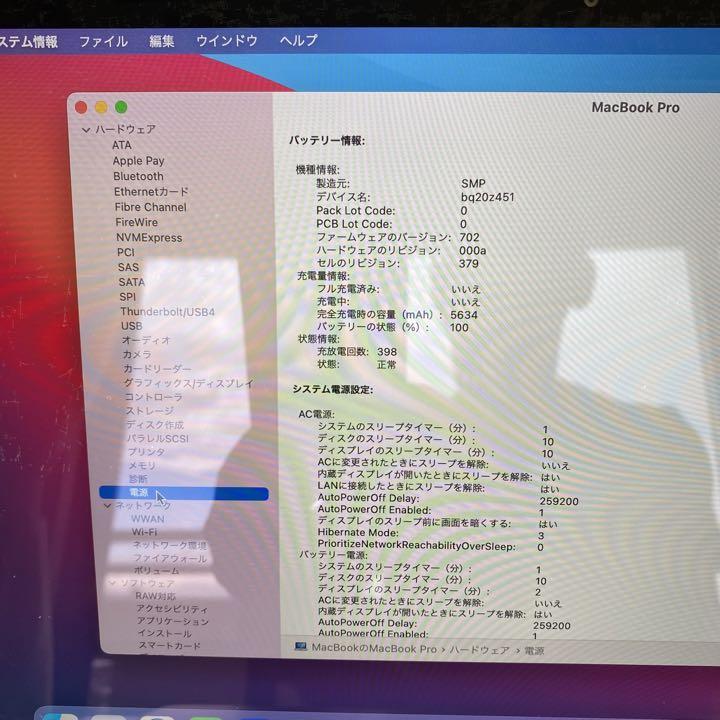Click the Hibernate Mode: label
The image size is (720, 720).
(x=358, y=533)
